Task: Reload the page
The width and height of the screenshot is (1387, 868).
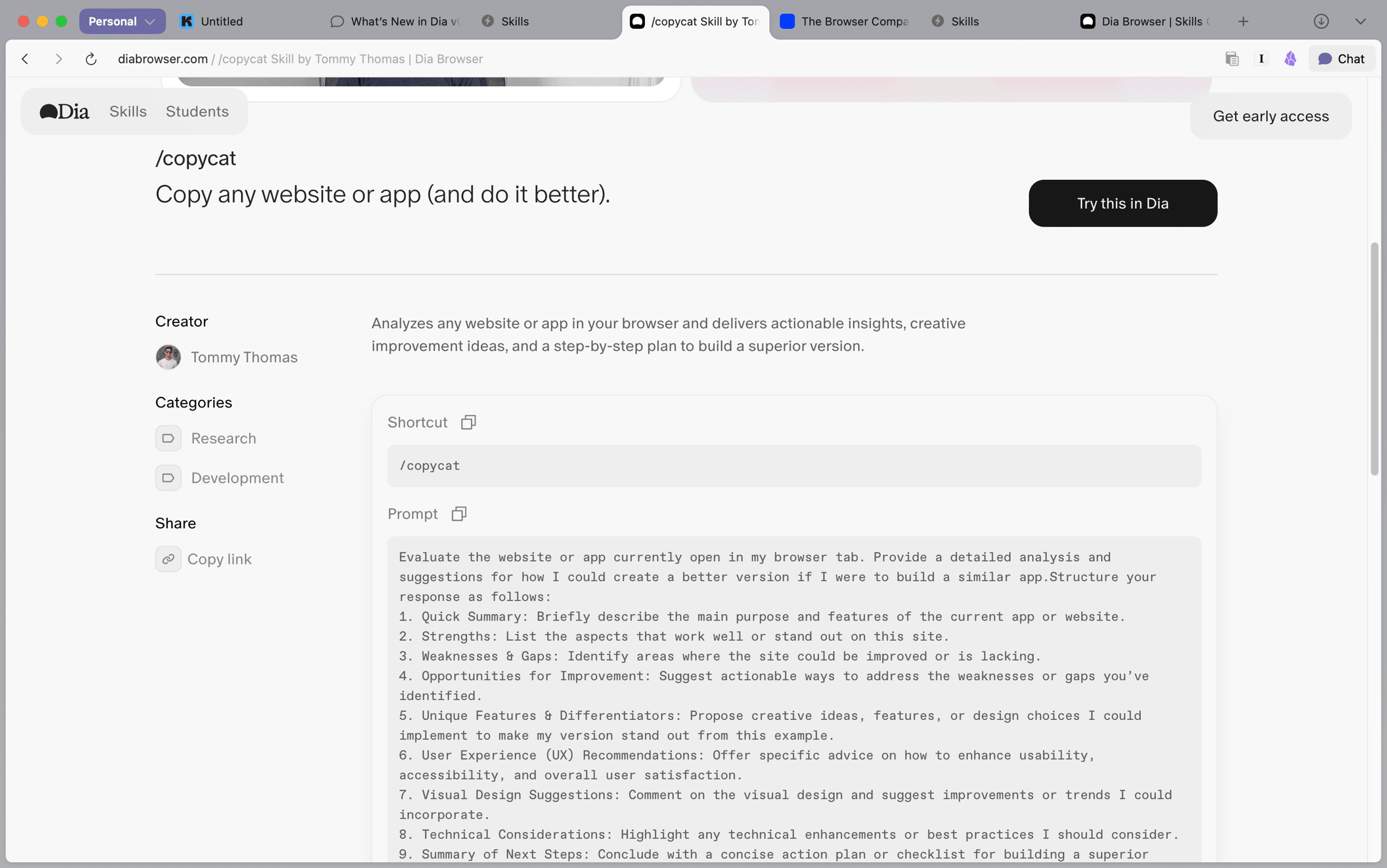Action: (91, 59)
